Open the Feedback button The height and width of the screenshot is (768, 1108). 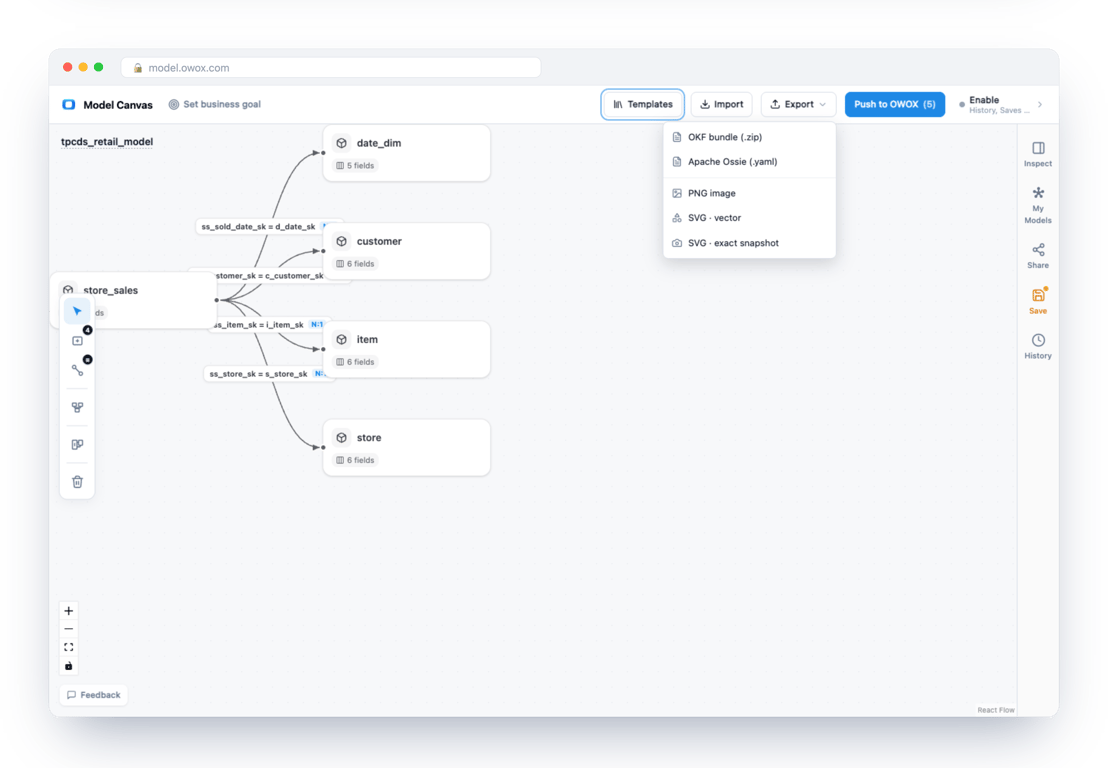94,695
